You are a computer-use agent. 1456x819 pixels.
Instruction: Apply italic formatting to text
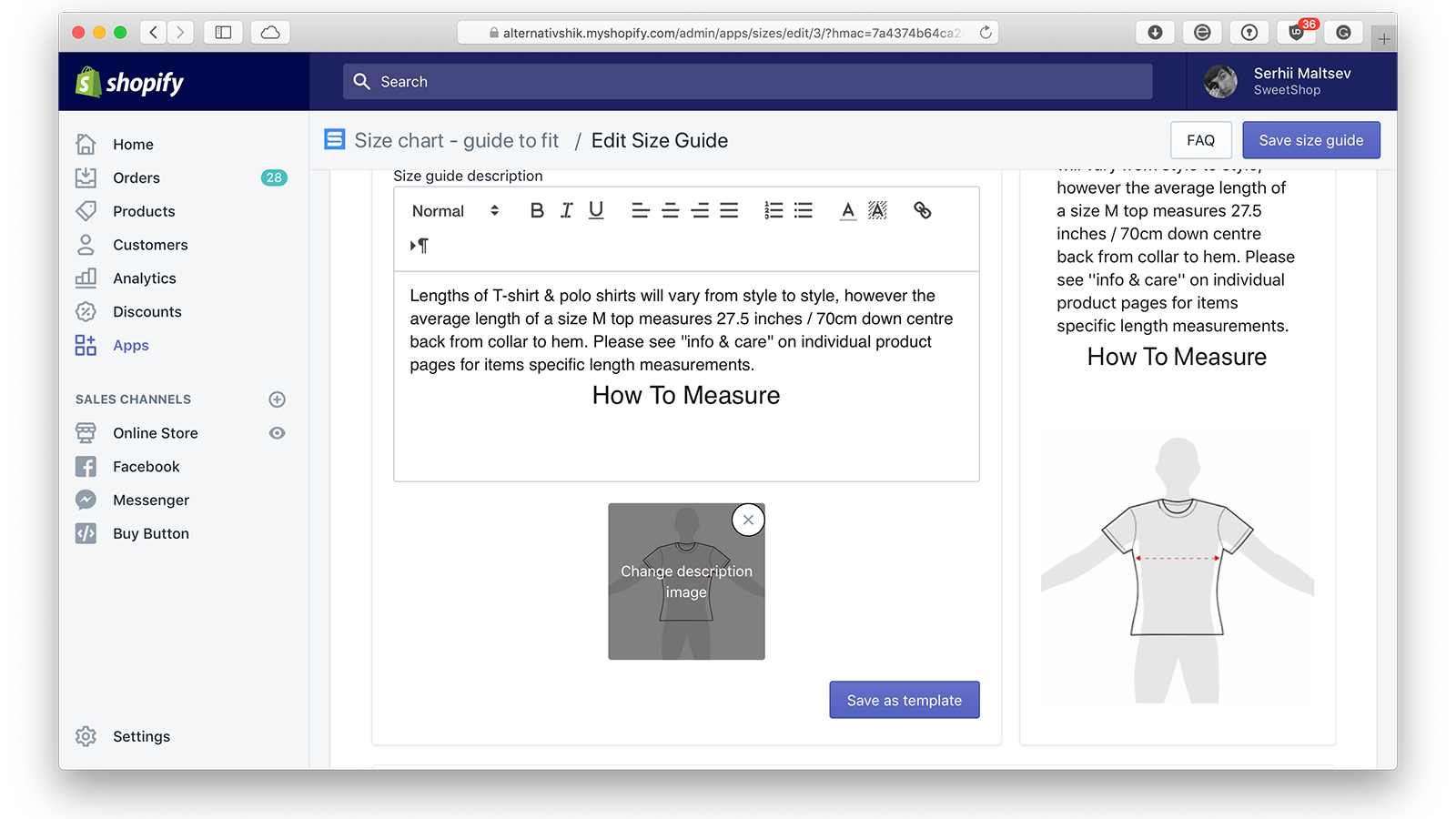click(x=566, y=211)
